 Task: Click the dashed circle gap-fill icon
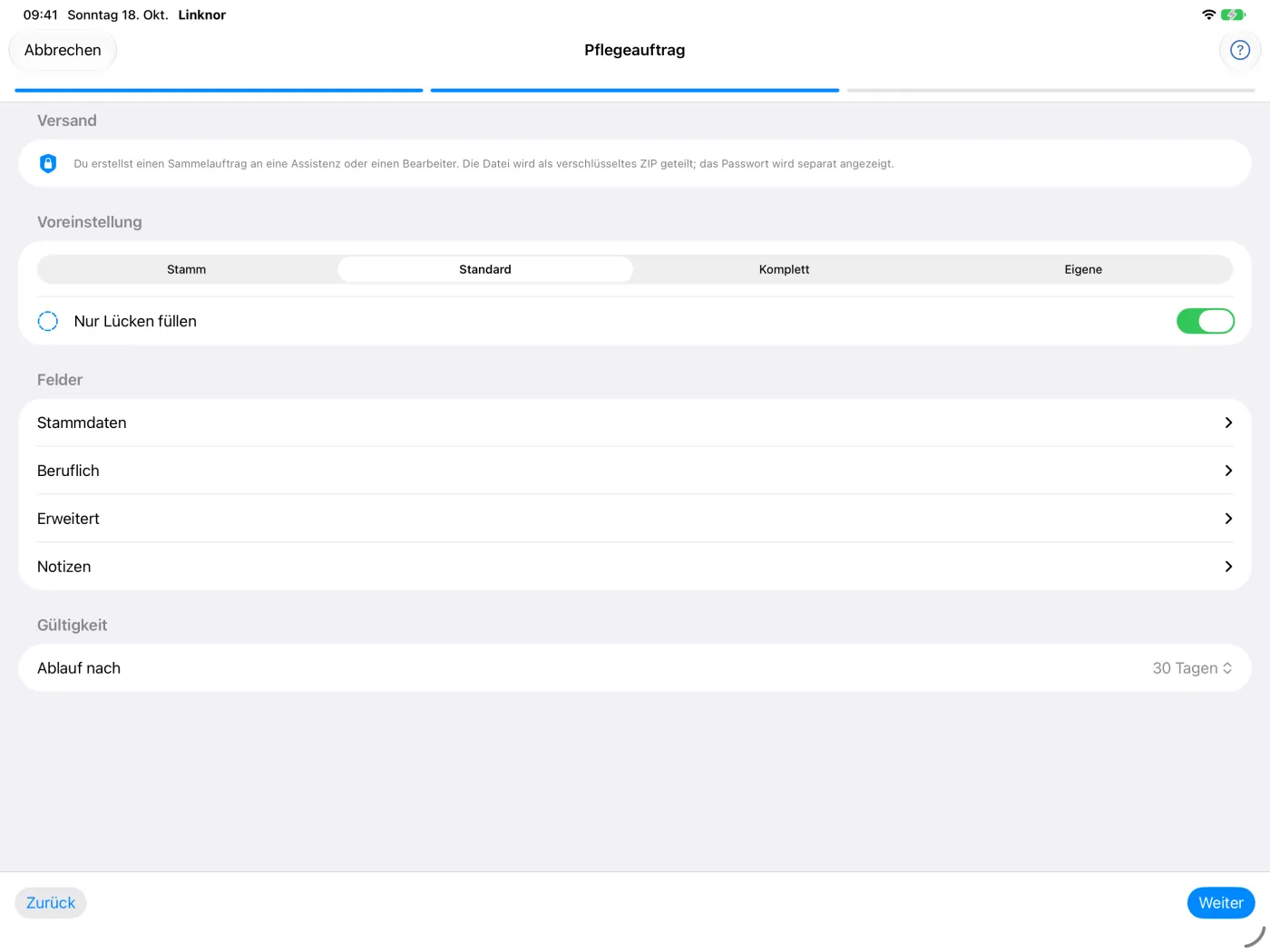(x=48, y=321)
